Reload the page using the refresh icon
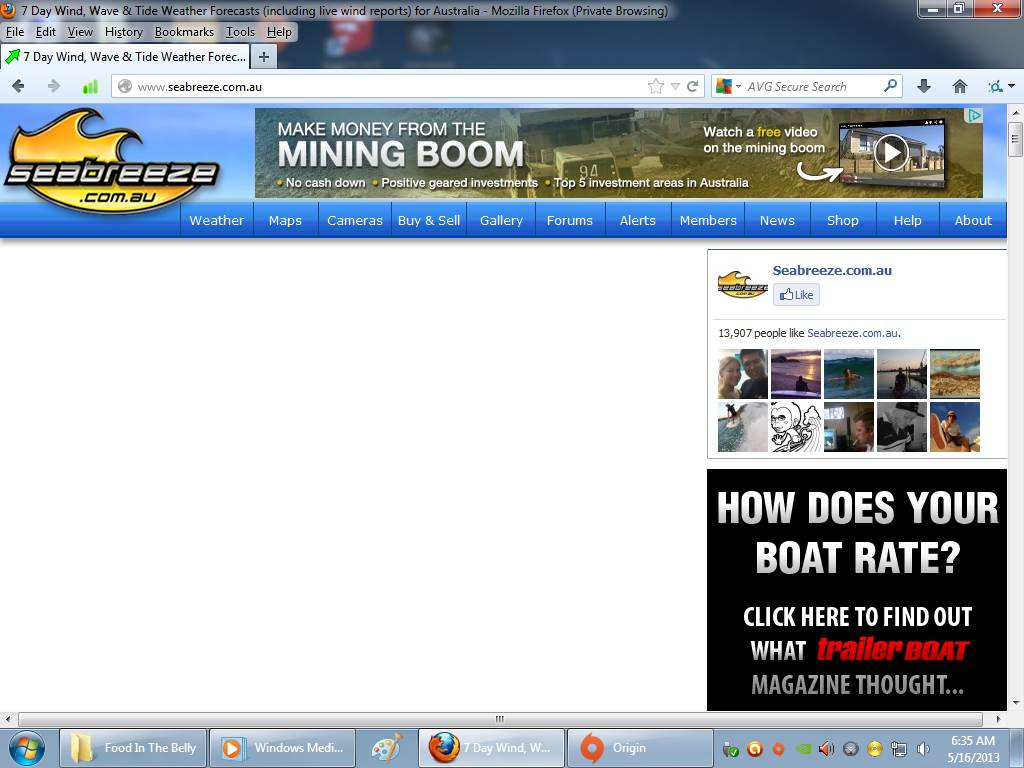The image size is (1024, 768). [692, 87]
